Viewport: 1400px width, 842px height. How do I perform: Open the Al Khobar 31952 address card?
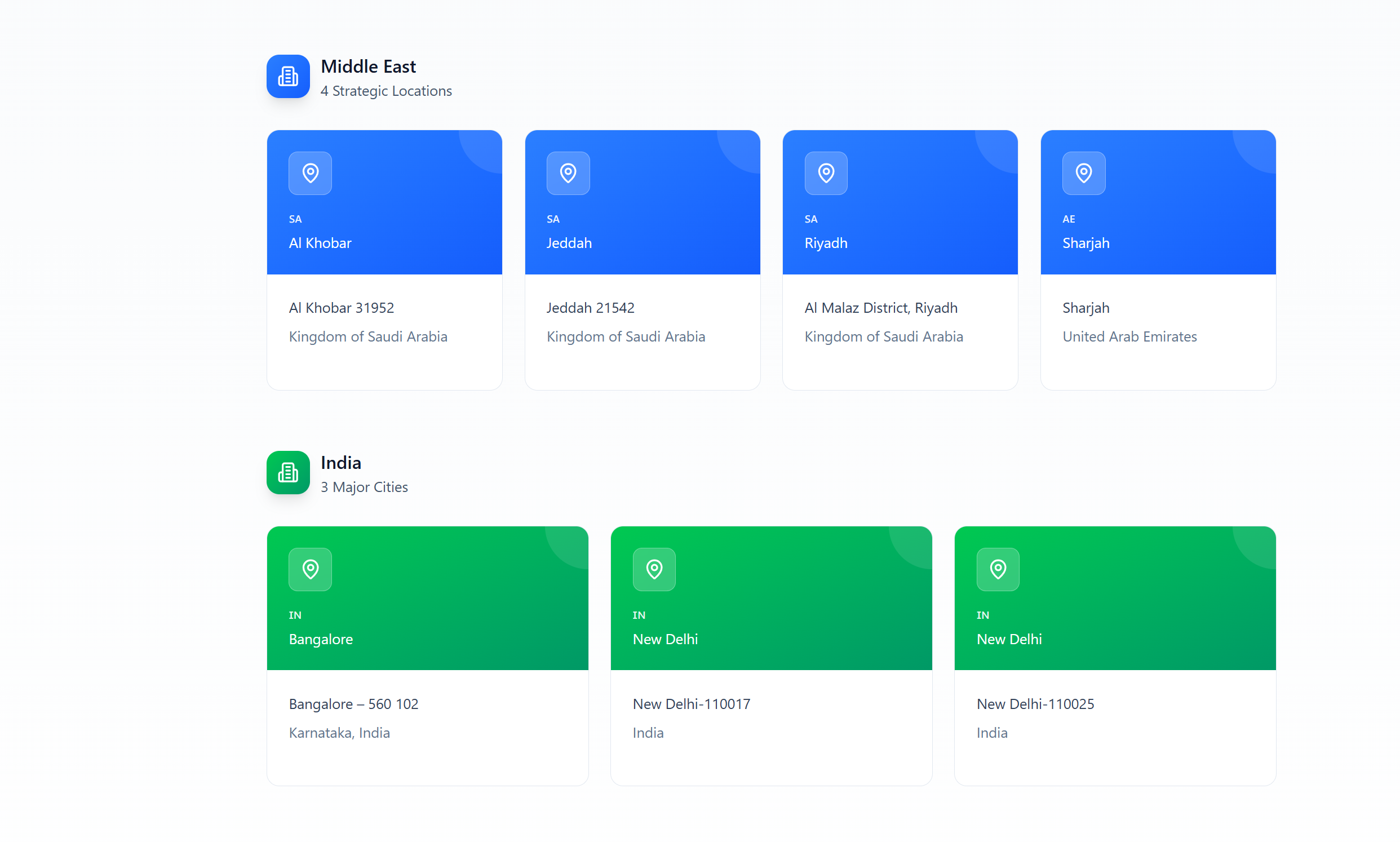341,308
